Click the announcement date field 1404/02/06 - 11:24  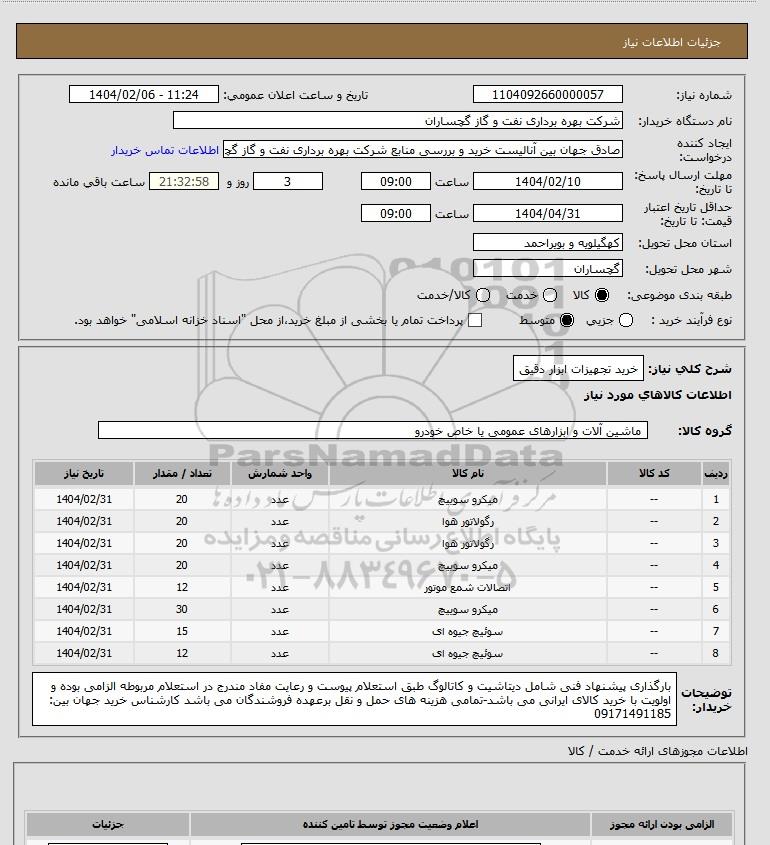[144, 94]
